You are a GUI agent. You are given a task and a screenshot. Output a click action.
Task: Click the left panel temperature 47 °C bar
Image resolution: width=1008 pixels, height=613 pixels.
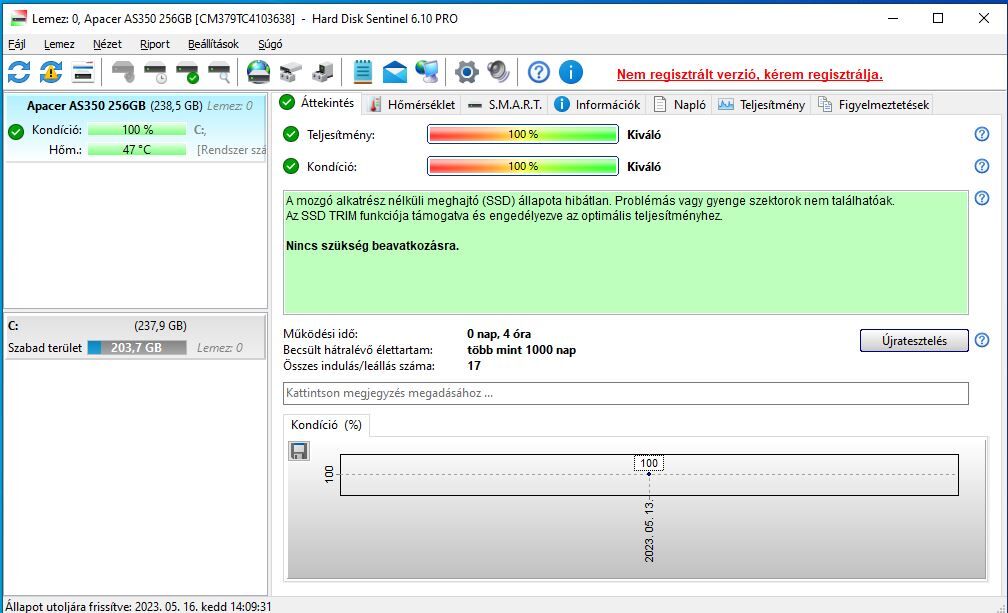tap(137, 150)
